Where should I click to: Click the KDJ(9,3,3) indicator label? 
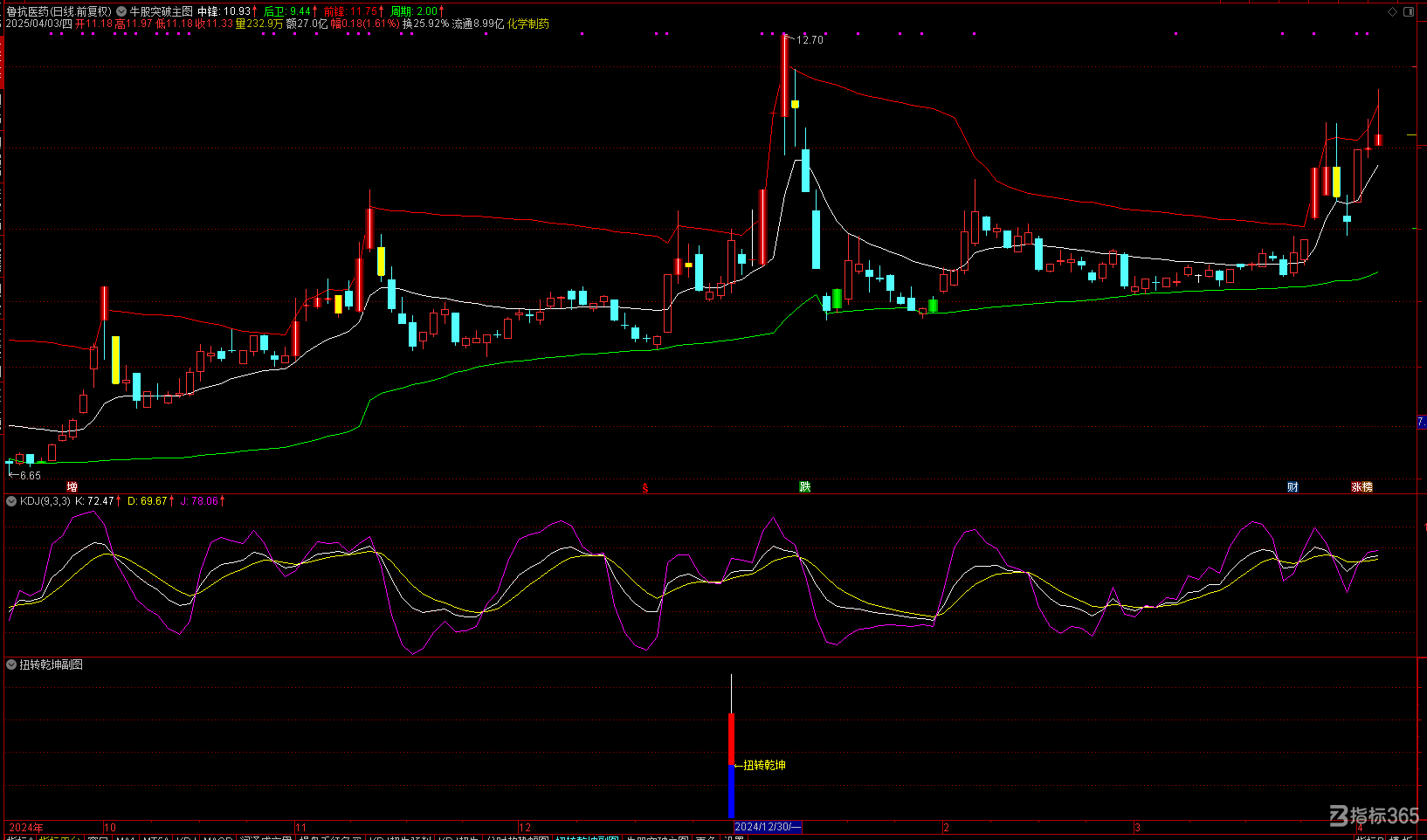click(x=45, y=501)
